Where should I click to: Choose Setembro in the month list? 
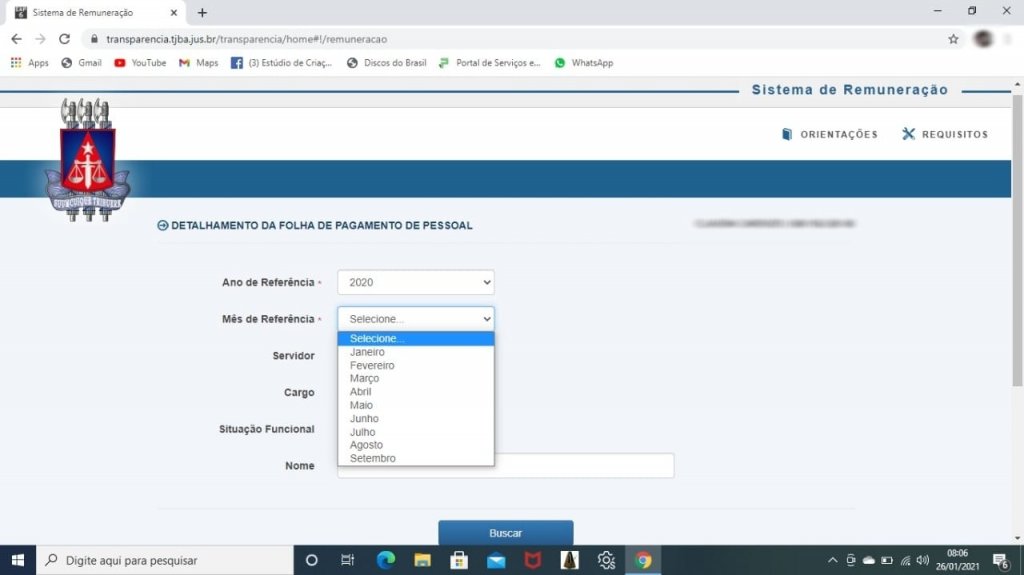[372, 458]
